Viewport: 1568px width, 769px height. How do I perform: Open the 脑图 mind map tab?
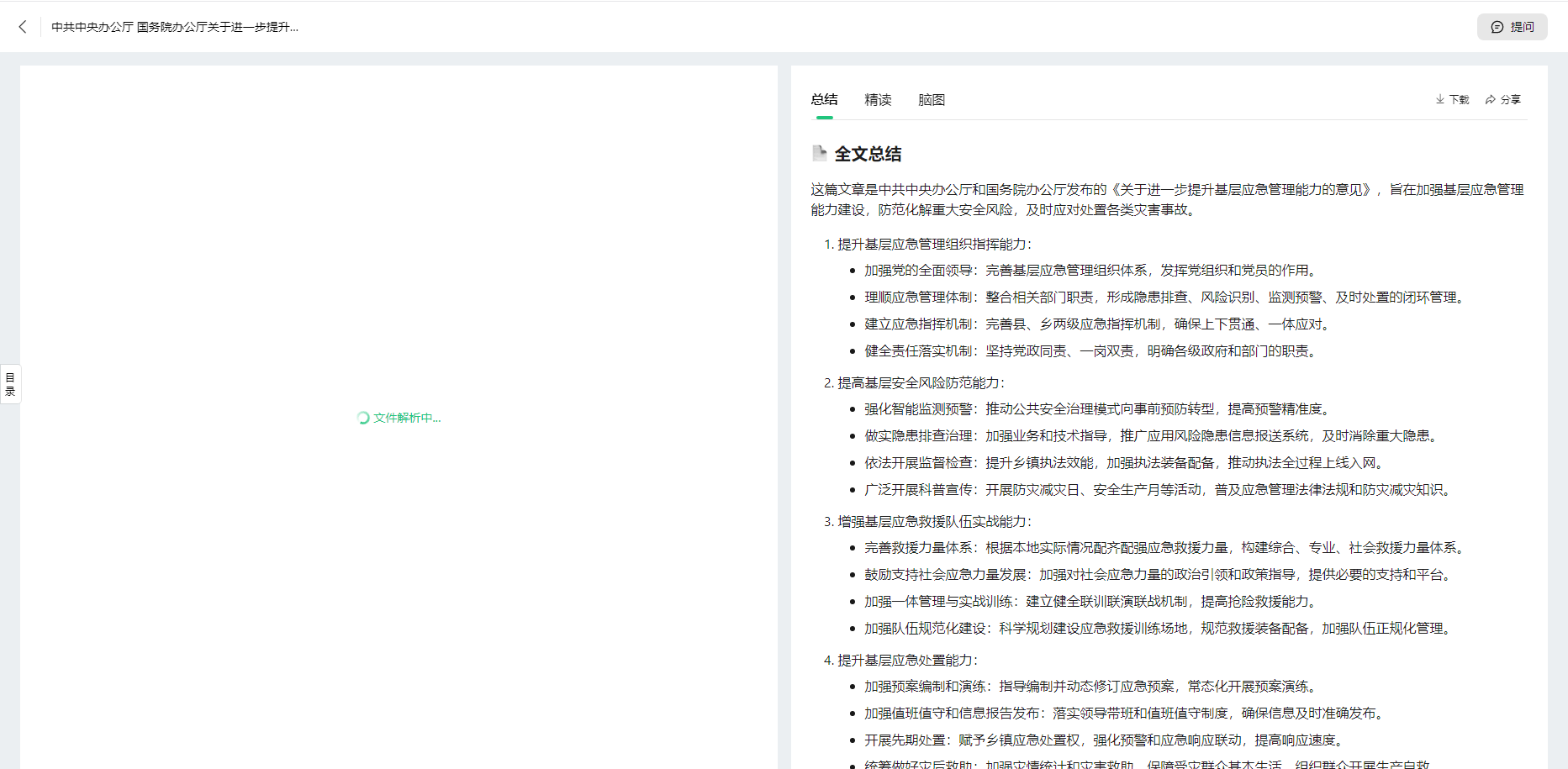point(932,100)
